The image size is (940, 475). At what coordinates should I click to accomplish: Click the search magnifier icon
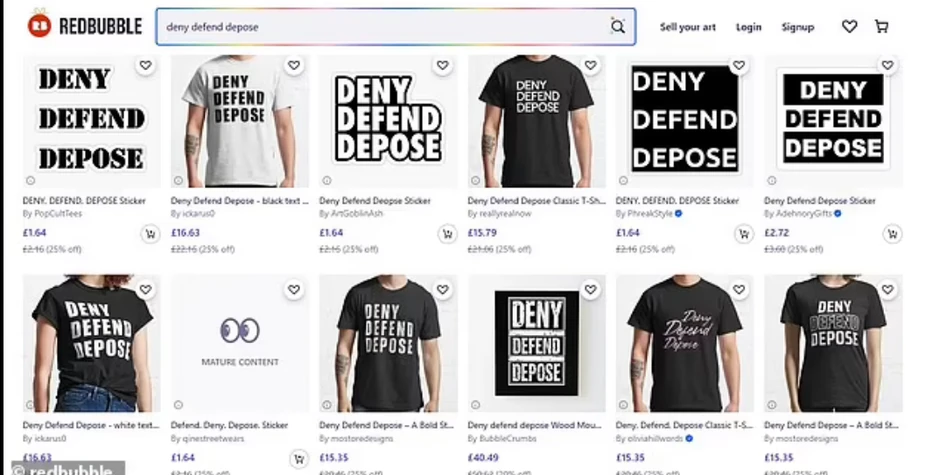pos(617,27)
